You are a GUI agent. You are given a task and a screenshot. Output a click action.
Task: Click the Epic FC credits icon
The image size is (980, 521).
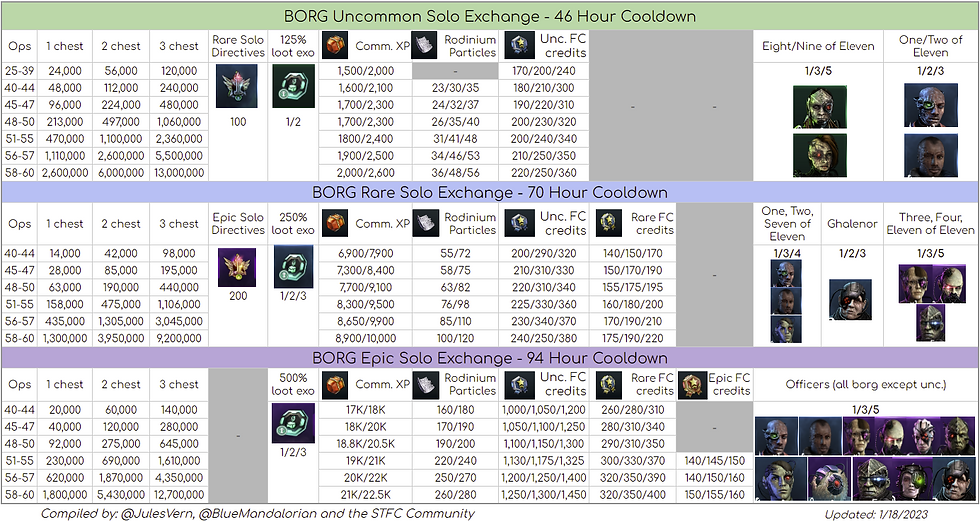690,385
